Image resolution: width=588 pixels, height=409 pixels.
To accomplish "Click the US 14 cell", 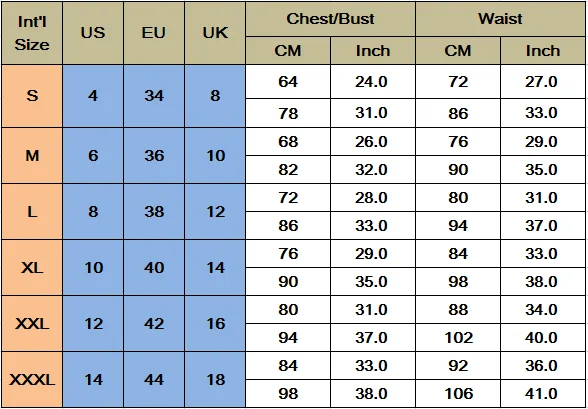I will [93, 380].
